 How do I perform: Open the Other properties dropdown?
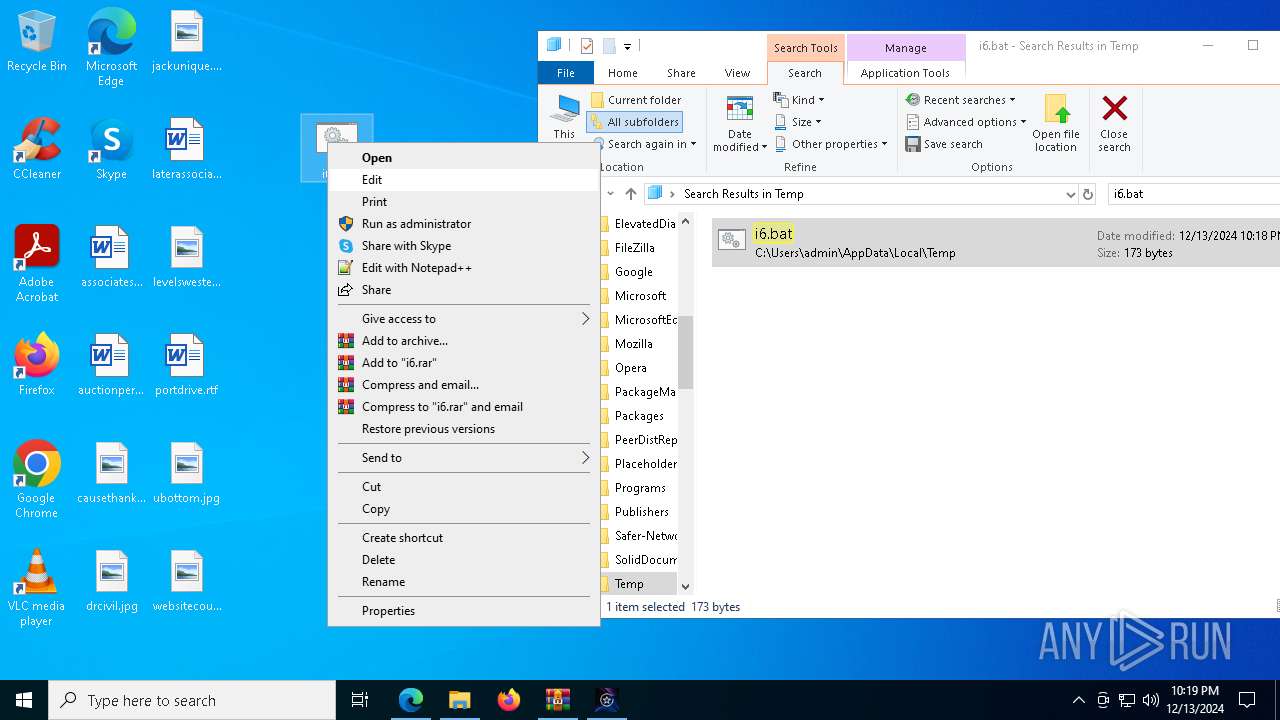pos(832,144)
